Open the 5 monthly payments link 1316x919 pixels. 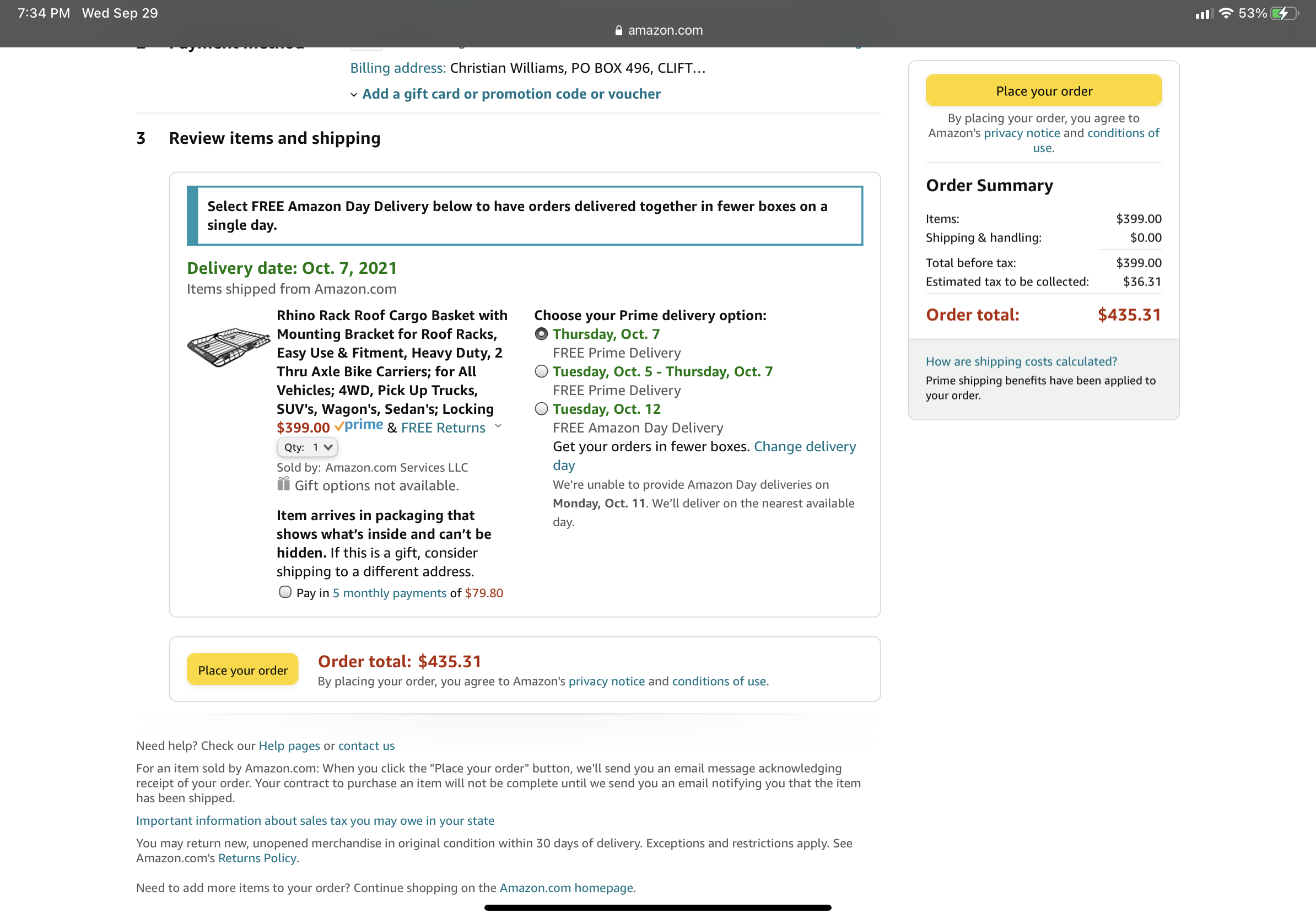(389, 593)
